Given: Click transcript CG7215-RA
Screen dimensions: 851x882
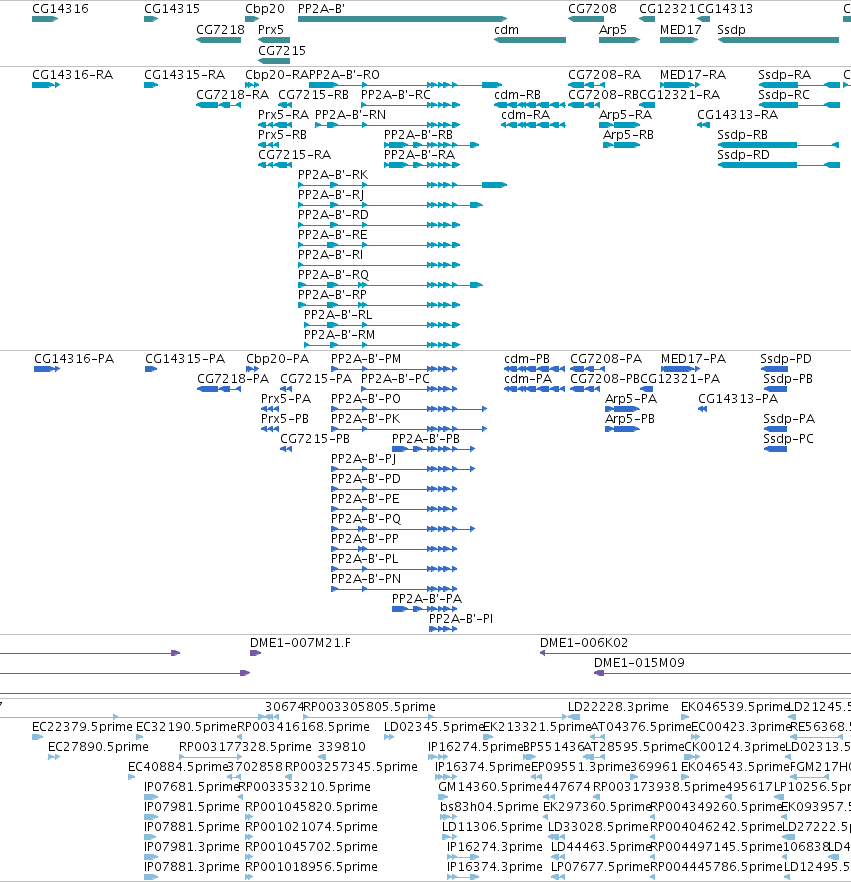Looking at the screenshot, I should click(294, 155).
